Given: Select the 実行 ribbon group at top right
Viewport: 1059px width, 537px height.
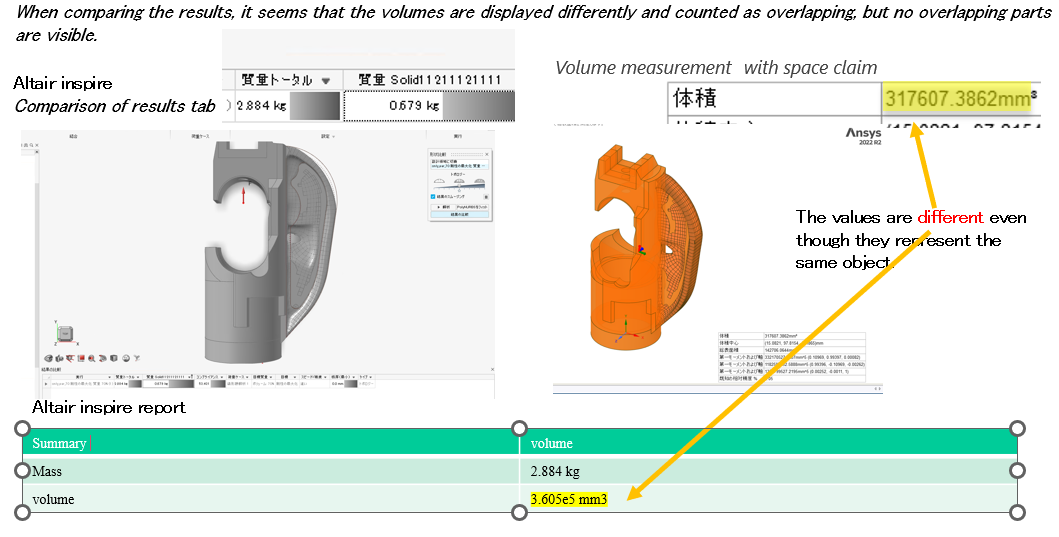Looking at the screenshot, I should pyautogui.click(x=458, y=136).
